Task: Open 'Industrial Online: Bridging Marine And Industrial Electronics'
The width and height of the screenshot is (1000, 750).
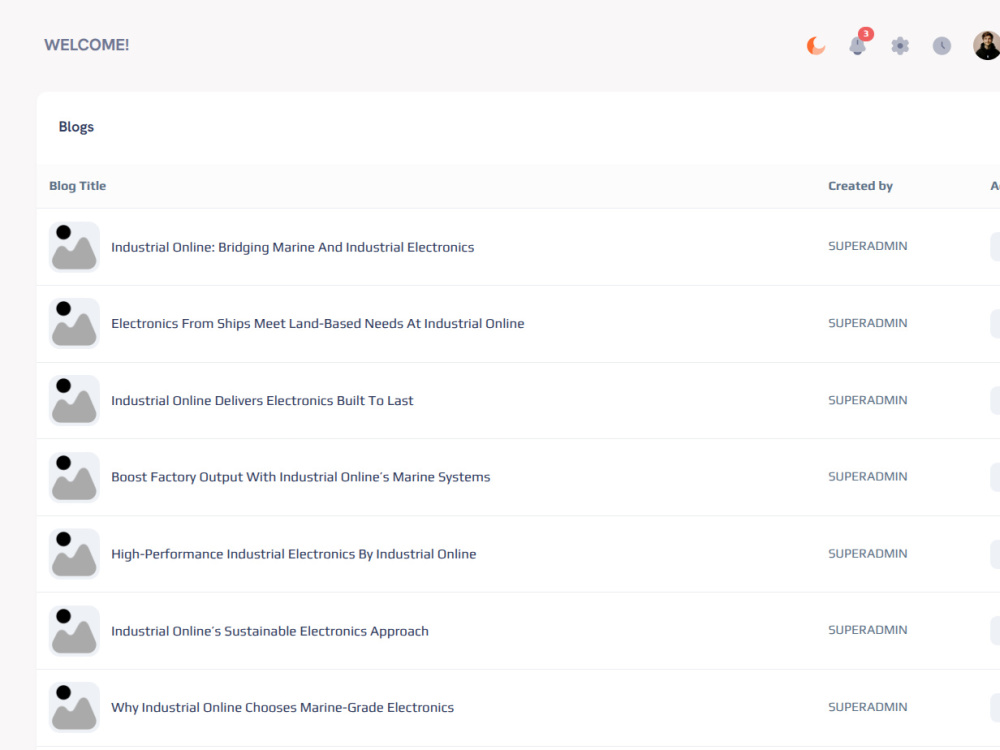Action: click(x=293, y=247)
